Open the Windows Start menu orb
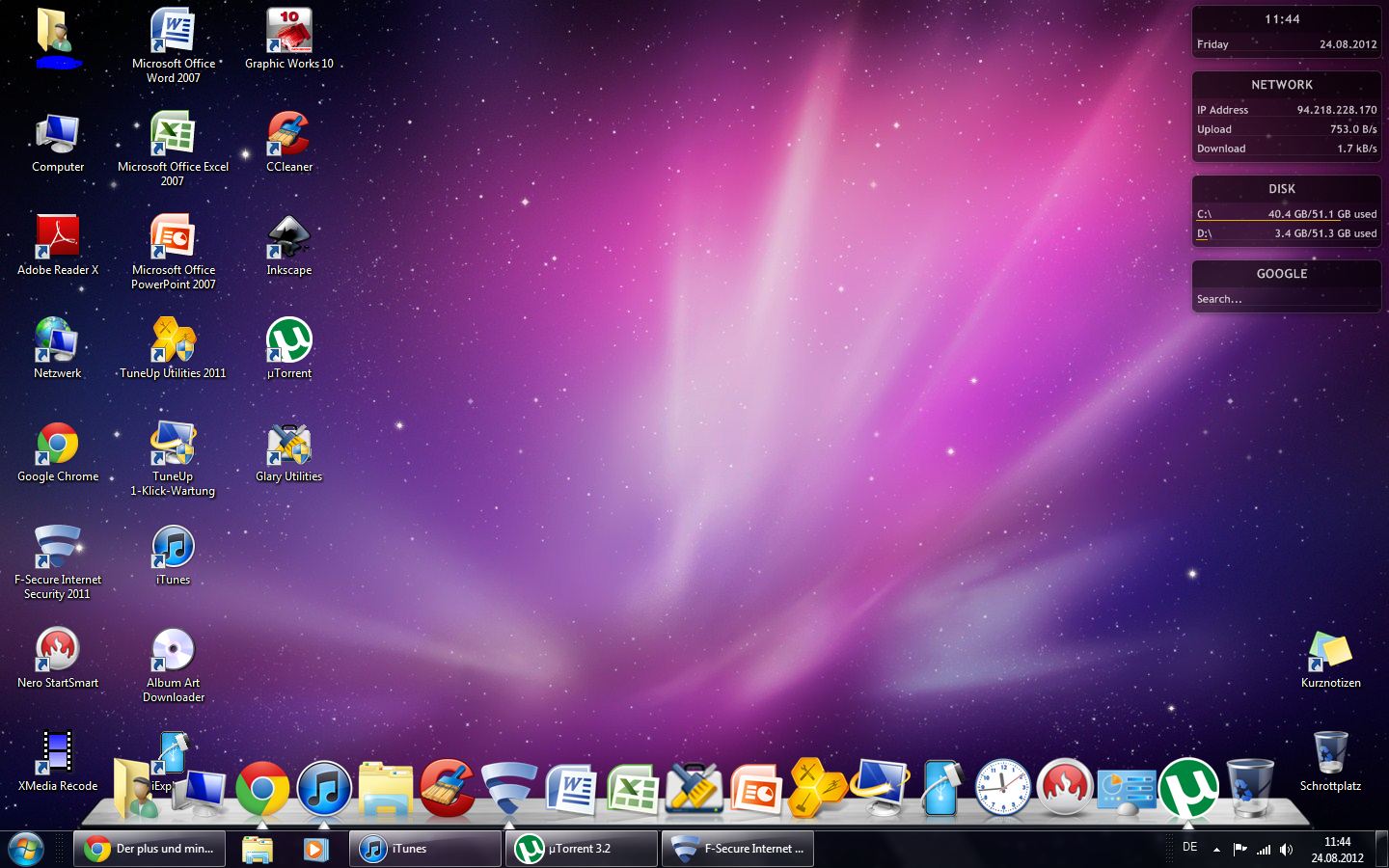The height and width of the screenshot is (868, 1389). [25, 849]
